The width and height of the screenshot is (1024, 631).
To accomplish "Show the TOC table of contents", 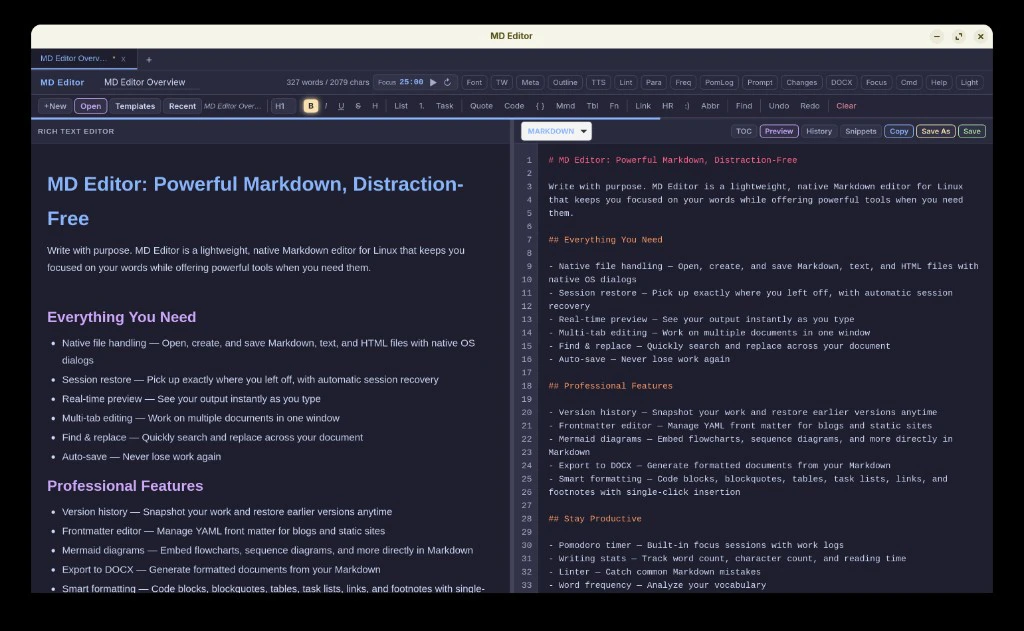I will (x=744, y=131).
